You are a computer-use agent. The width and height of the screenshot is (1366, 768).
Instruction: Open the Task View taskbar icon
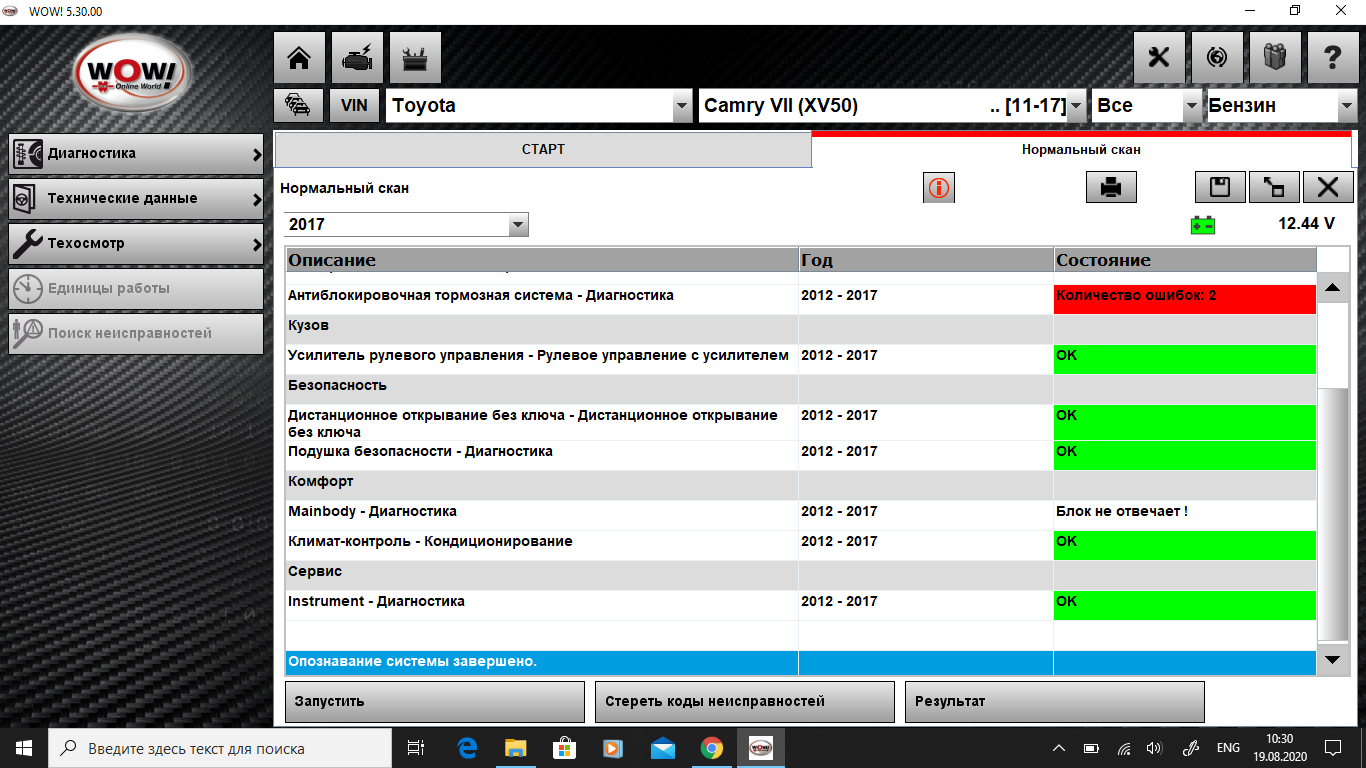point(417,748)
